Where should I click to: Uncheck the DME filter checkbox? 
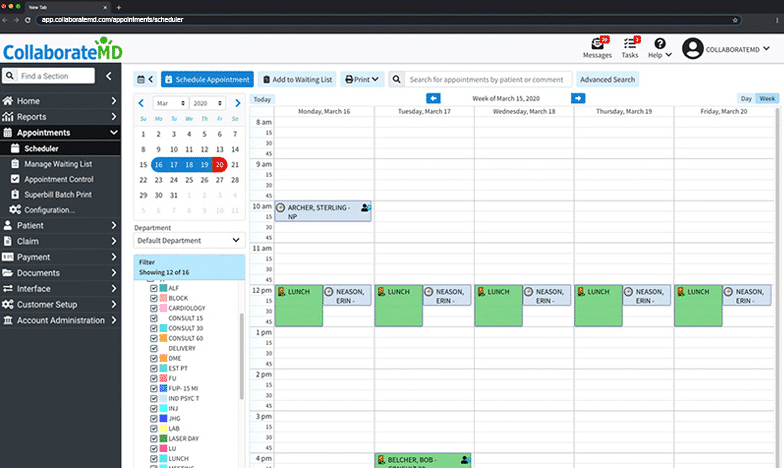(154, 358)
